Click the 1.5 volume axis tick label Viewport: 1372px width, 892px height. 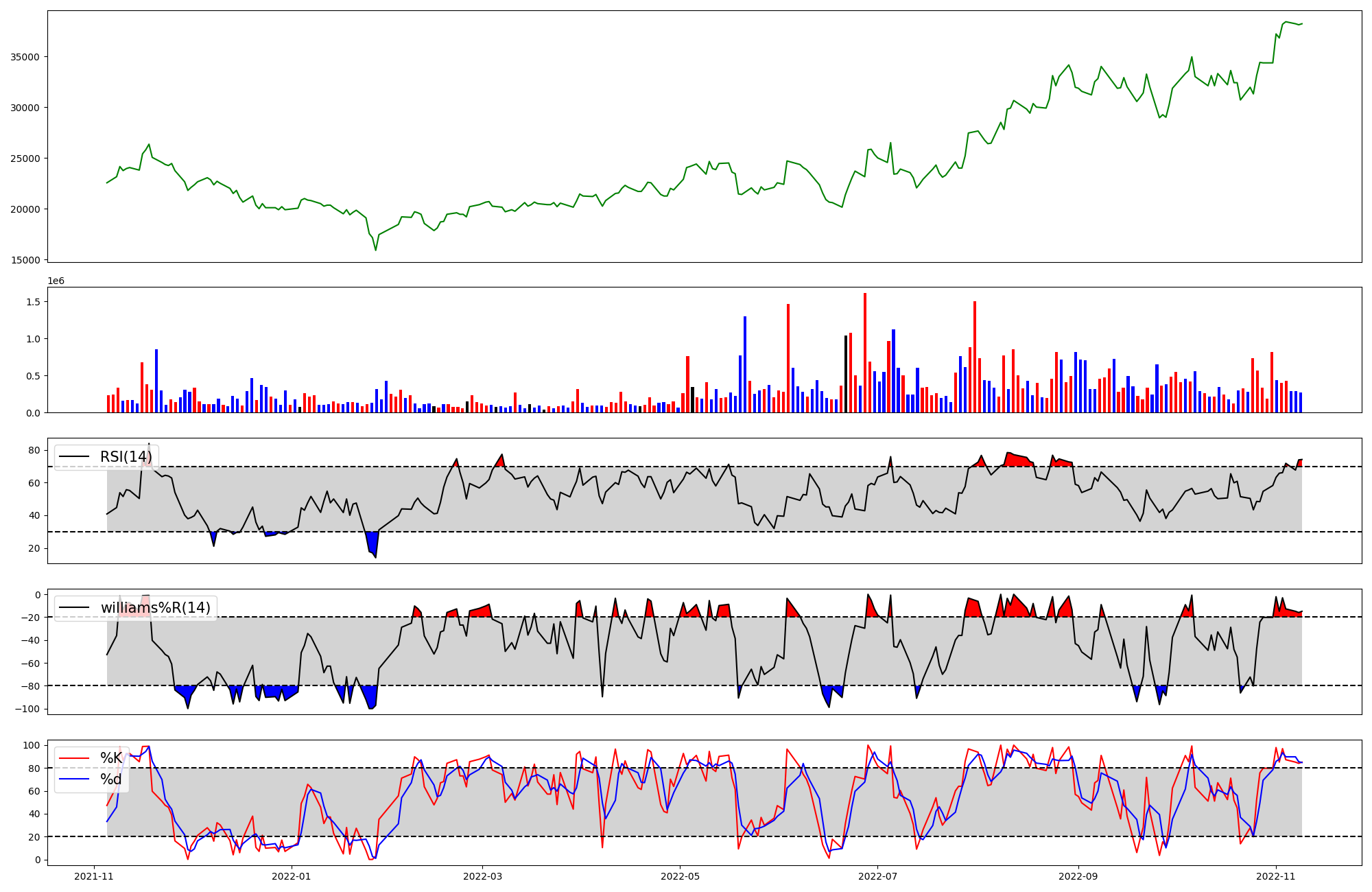pos(34,302)
